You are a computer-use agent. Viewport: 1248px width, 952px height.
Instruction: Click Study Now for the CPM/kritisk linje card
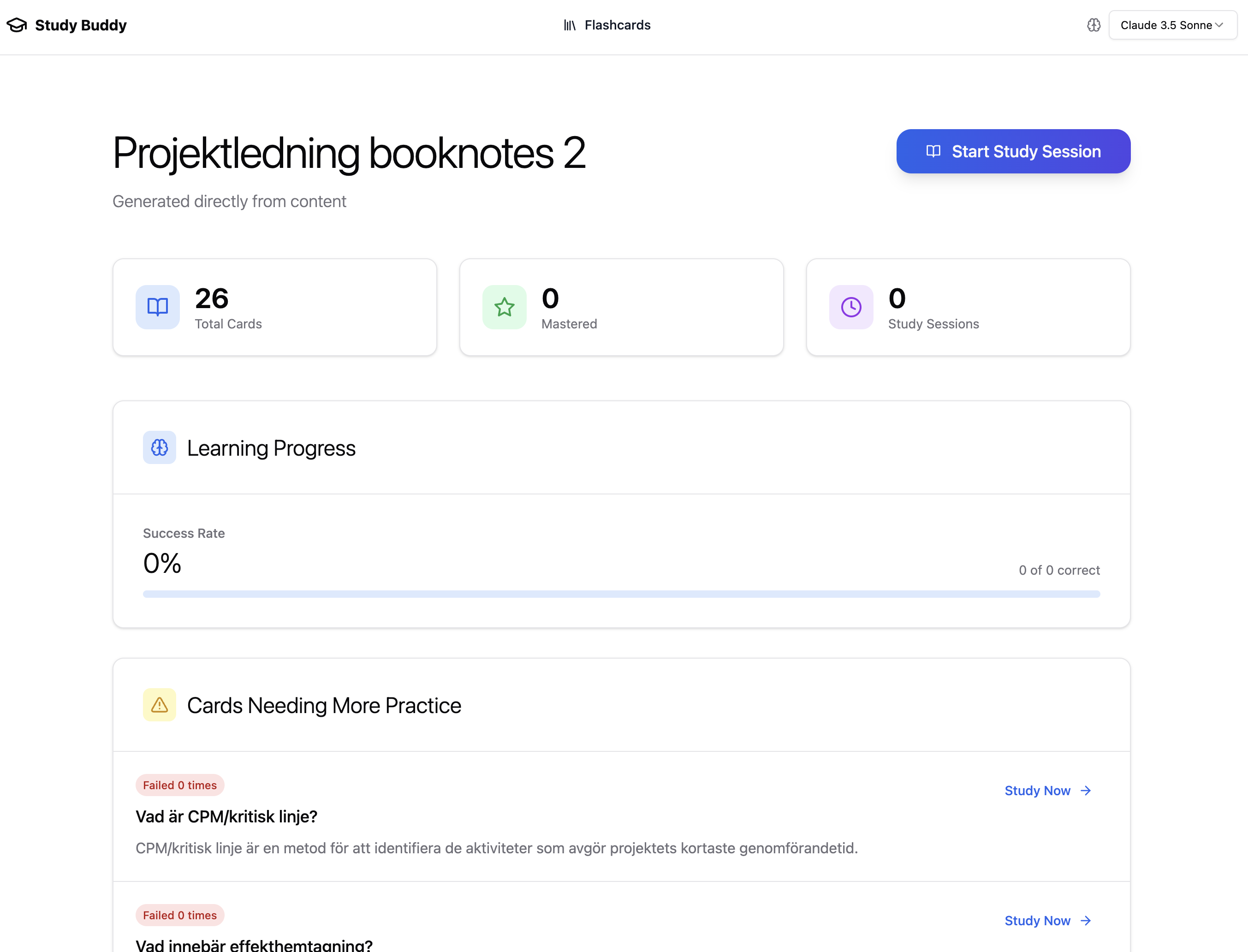(x=1048, y=791)
